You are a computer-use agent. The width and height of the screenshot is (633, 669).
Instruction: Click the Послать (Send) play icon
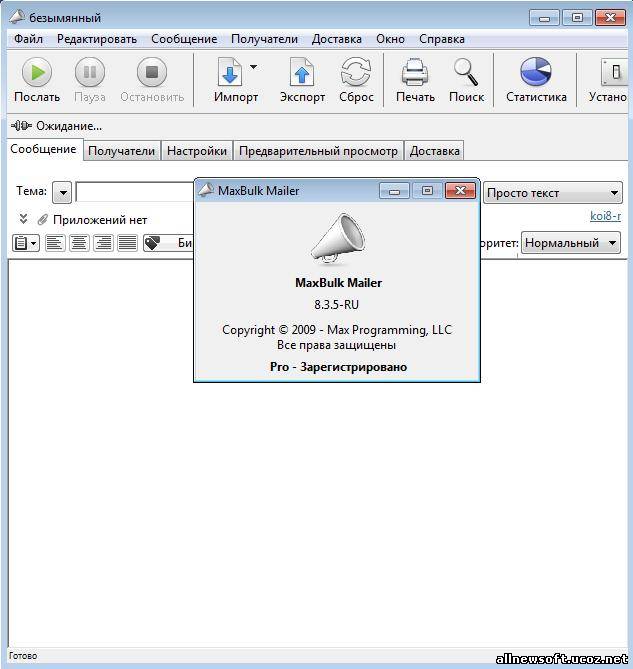coord(37,73)
